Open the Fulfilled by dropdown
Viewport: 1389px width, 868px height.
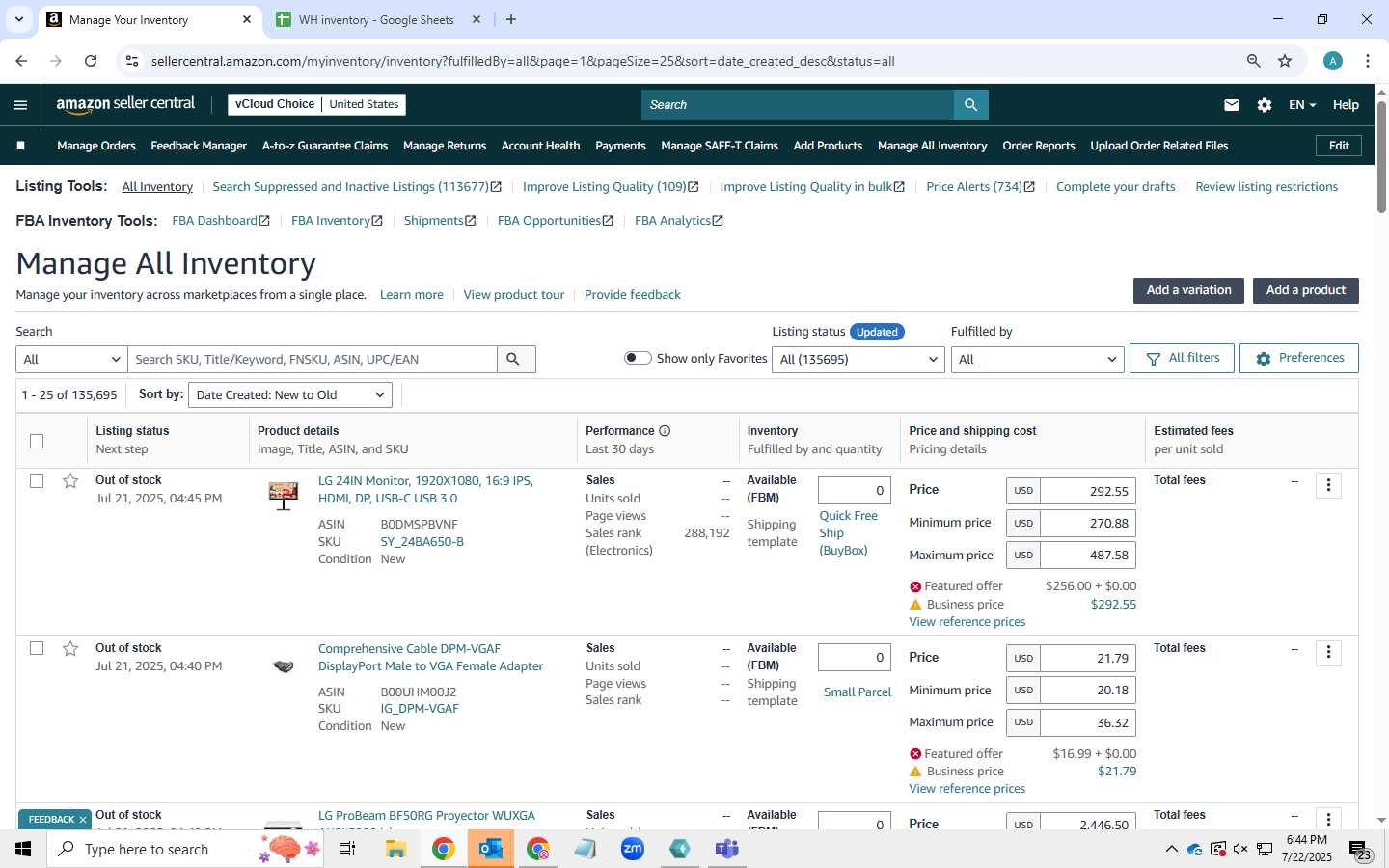click(x=1037, y=360)
